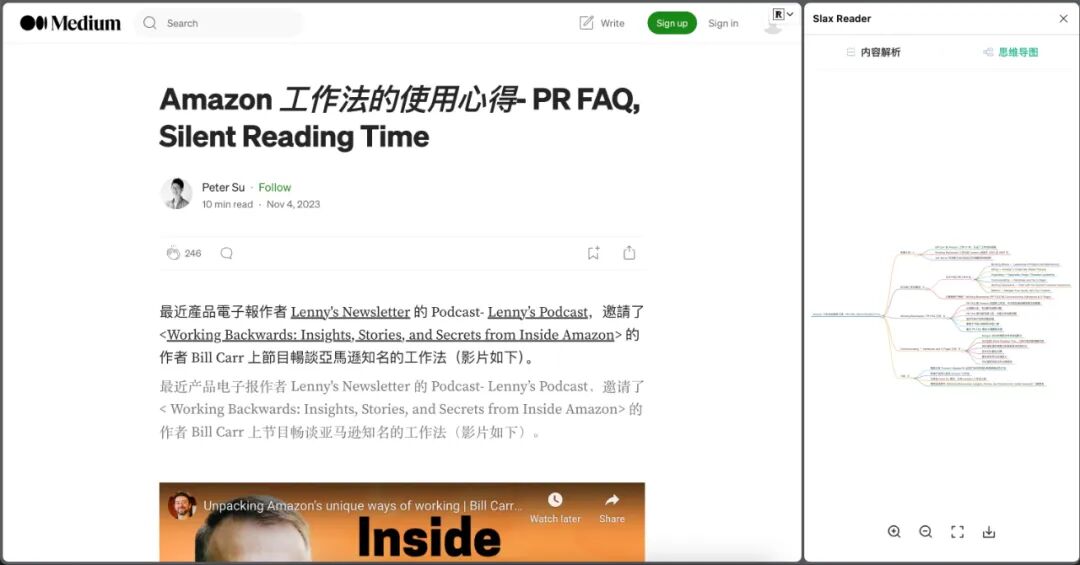Open the comments bubble icon
Viewport: 1080px width, 565px height.
pyautogui.click(x=227, y=253)
